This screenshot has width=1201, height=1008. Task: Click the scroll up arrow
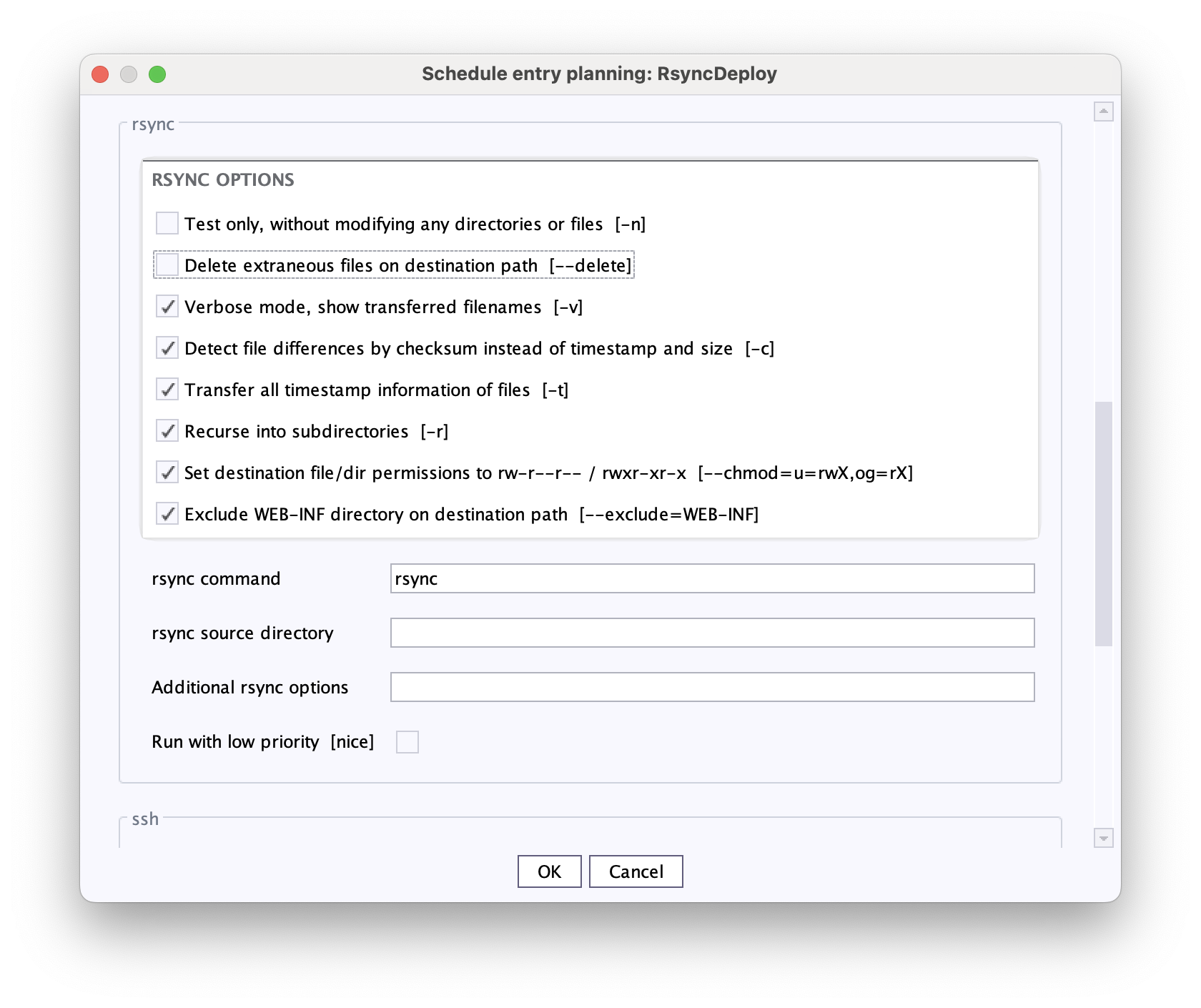pos(1104,112)
